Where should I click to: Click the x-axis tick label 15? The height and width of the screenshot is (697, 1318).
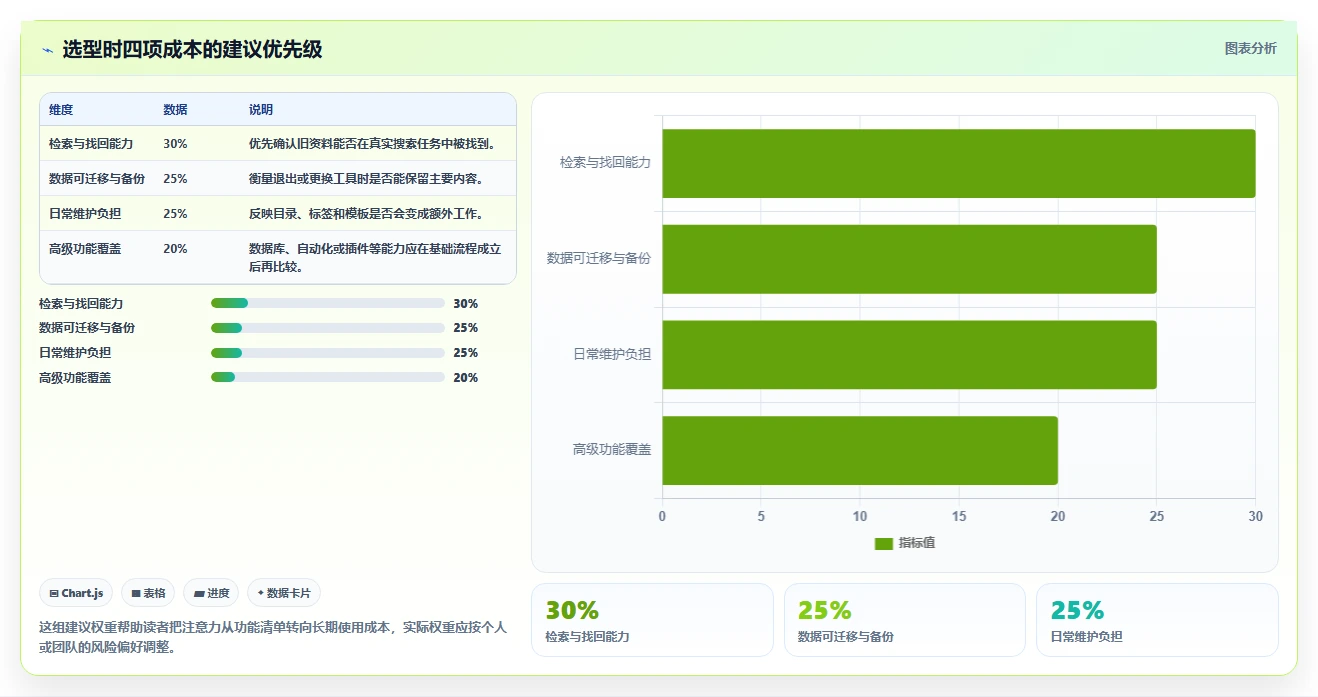[959, 517]
